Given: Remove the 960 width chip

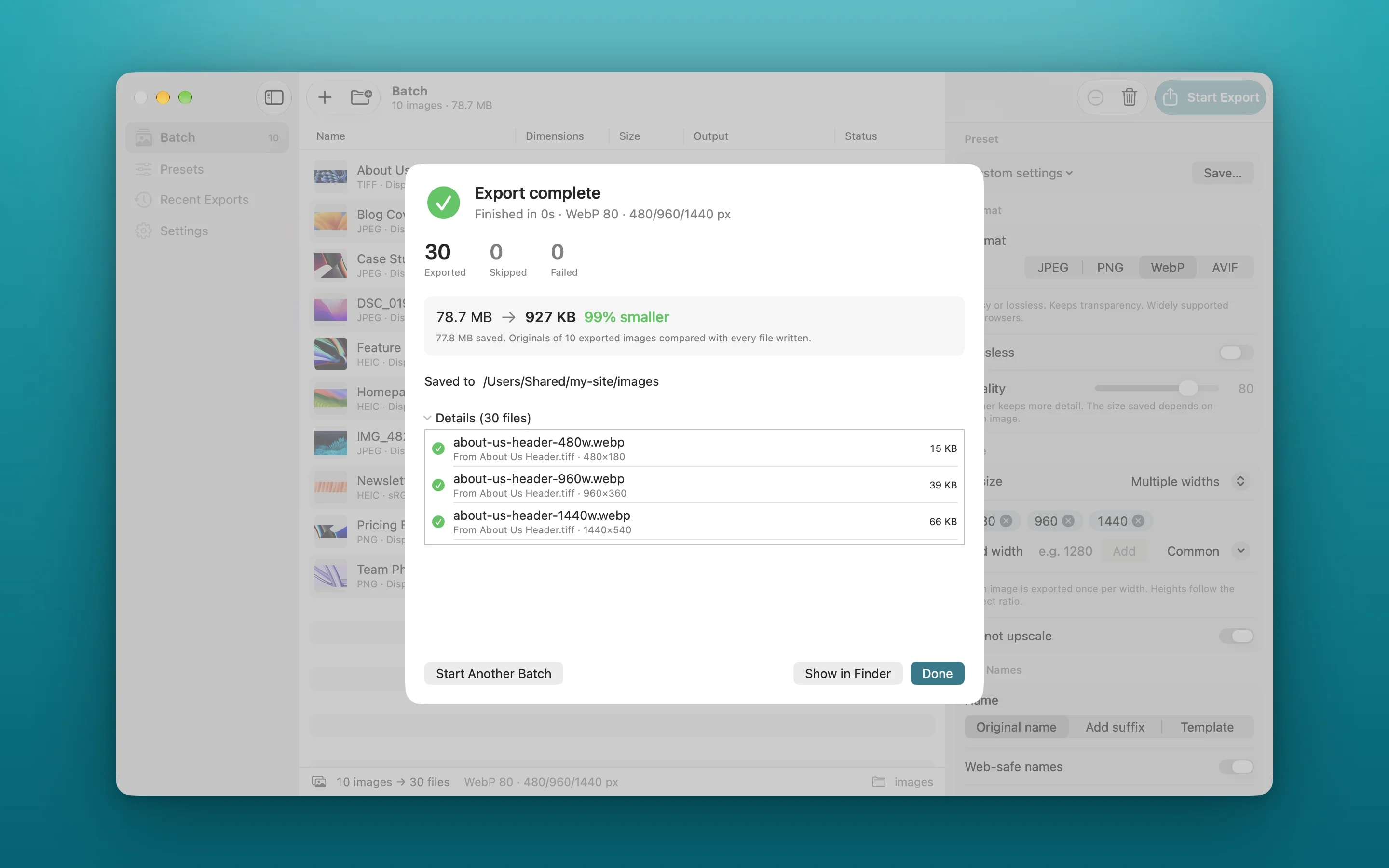Looking at the screenshot, I should 1068,521.
